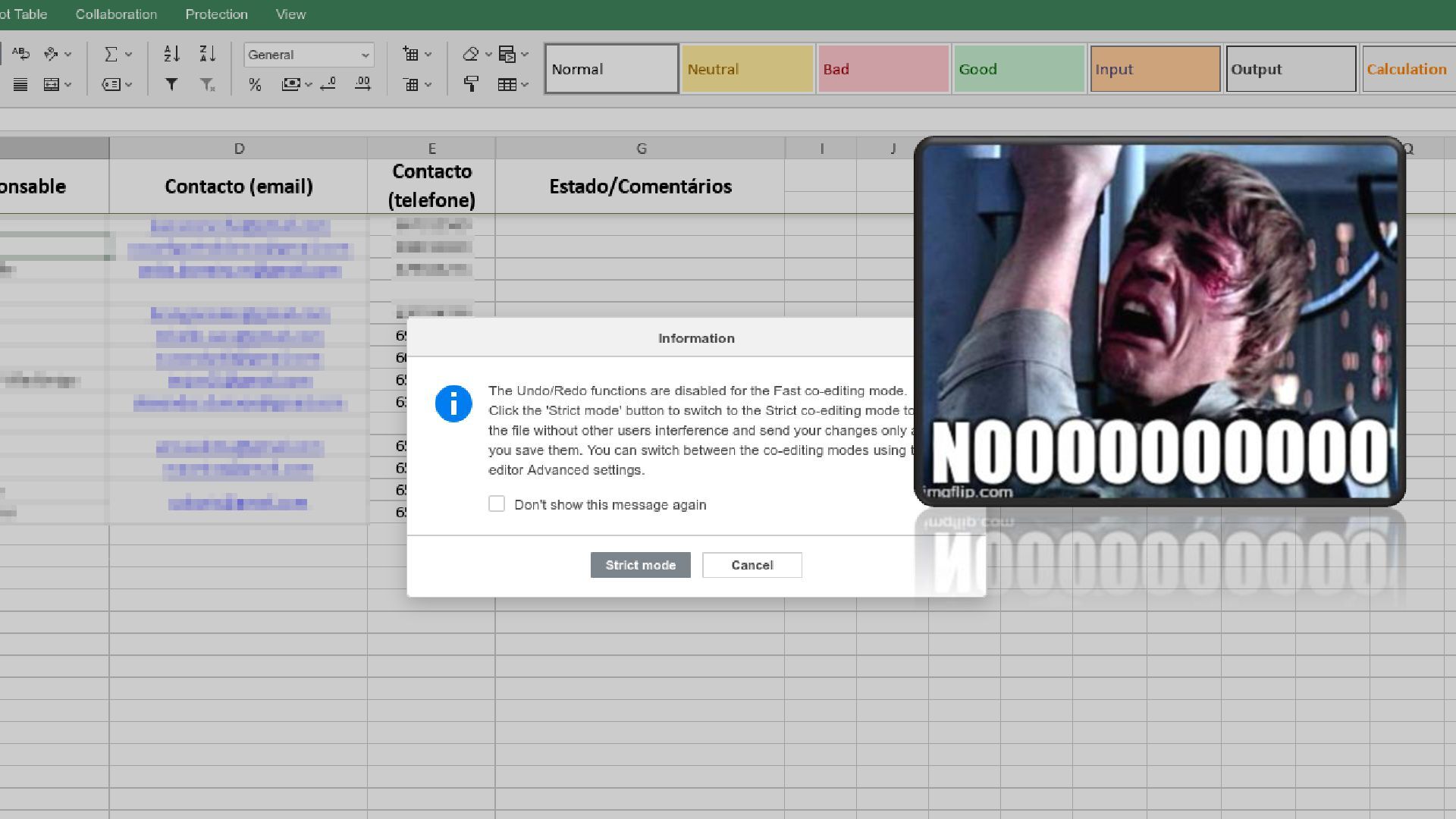
Task: Select column I header
Action: (821, 149)
